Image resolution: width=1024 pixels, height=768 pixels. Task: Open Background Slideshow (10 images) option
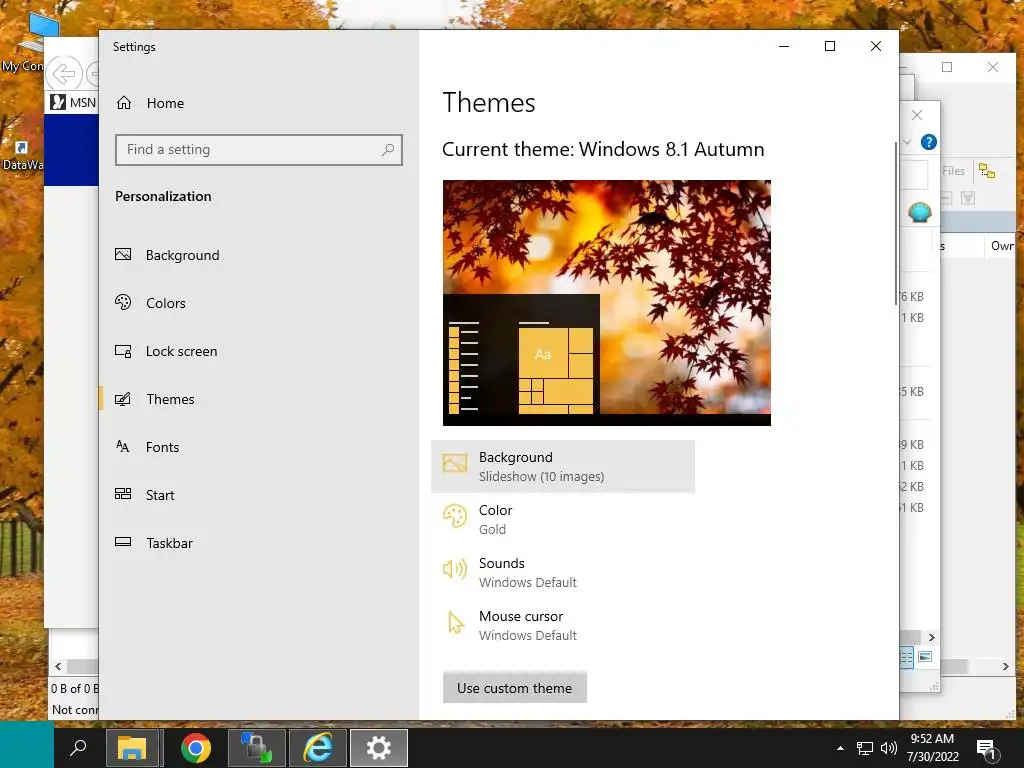563,466
